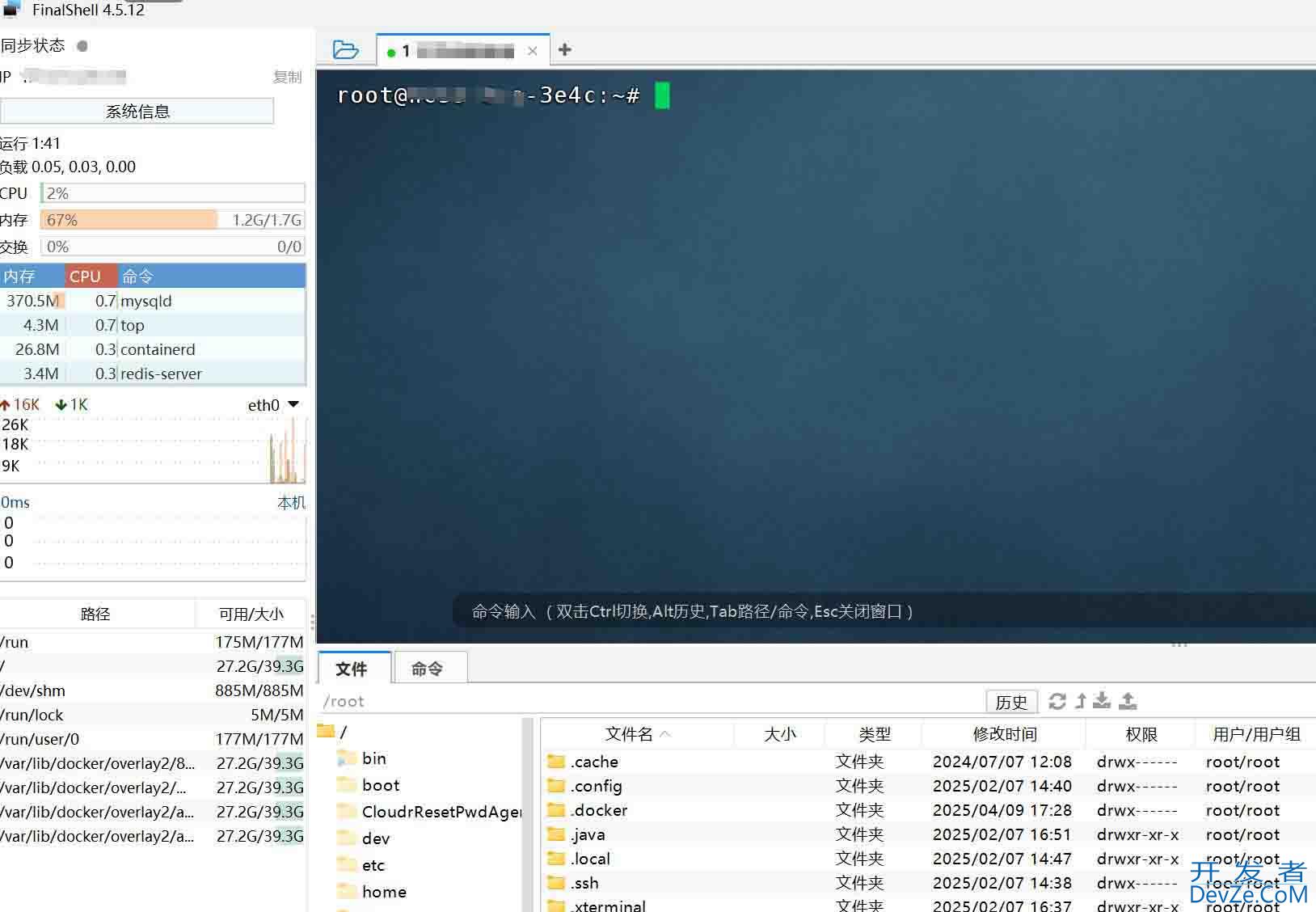Image resolution: width=1316 pixels, height=912 pixels.
Task: Switch to the 命令 tab
Action: pyautogui.click(x=427, y=669)
